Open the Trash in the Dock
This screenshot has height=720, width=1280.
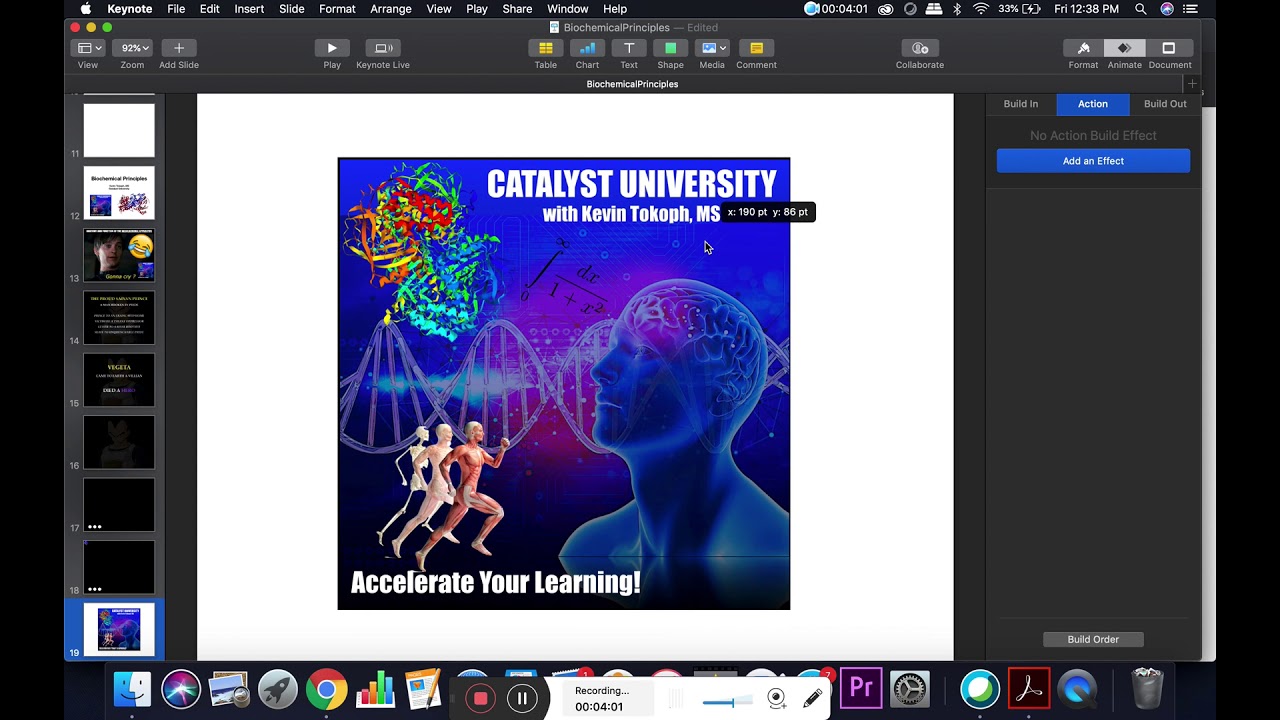click(x=1147, y=689)
